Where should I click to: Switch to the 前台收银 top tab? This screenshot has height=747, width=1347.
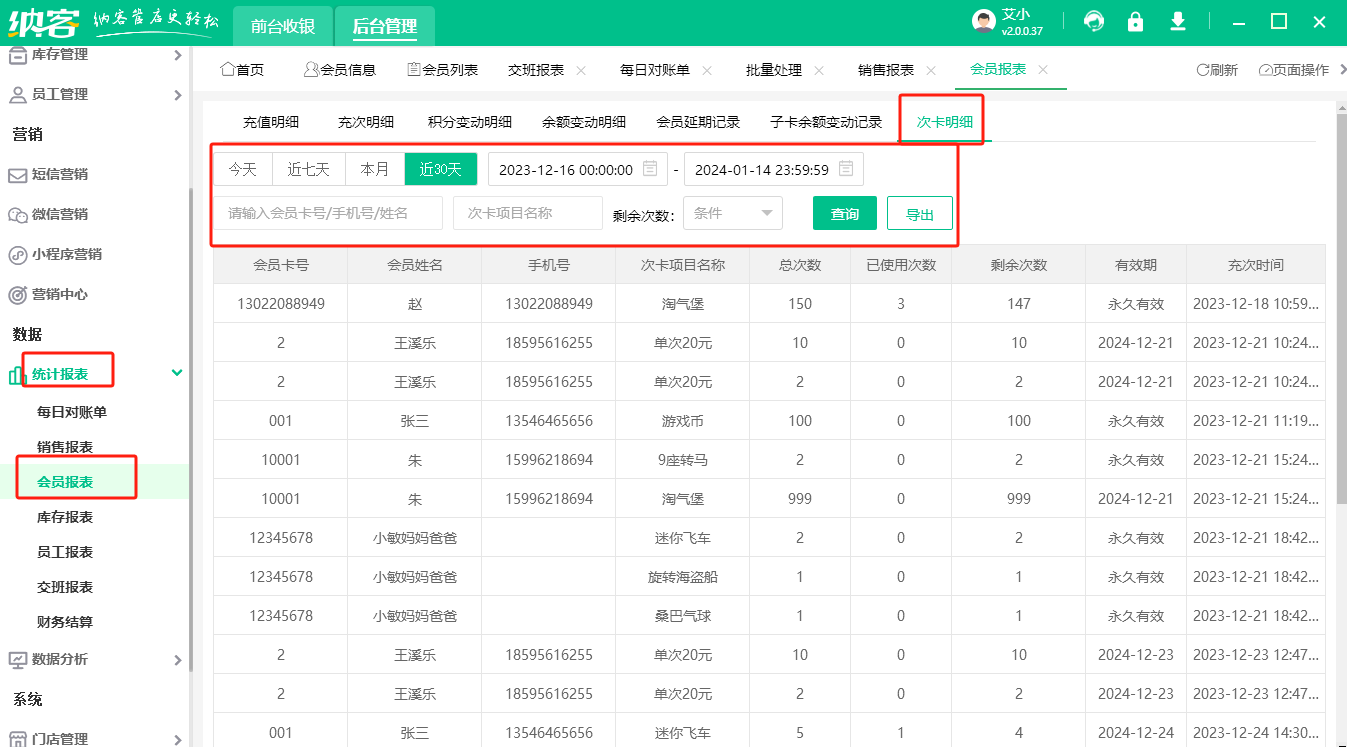click(x=283, y=27)
